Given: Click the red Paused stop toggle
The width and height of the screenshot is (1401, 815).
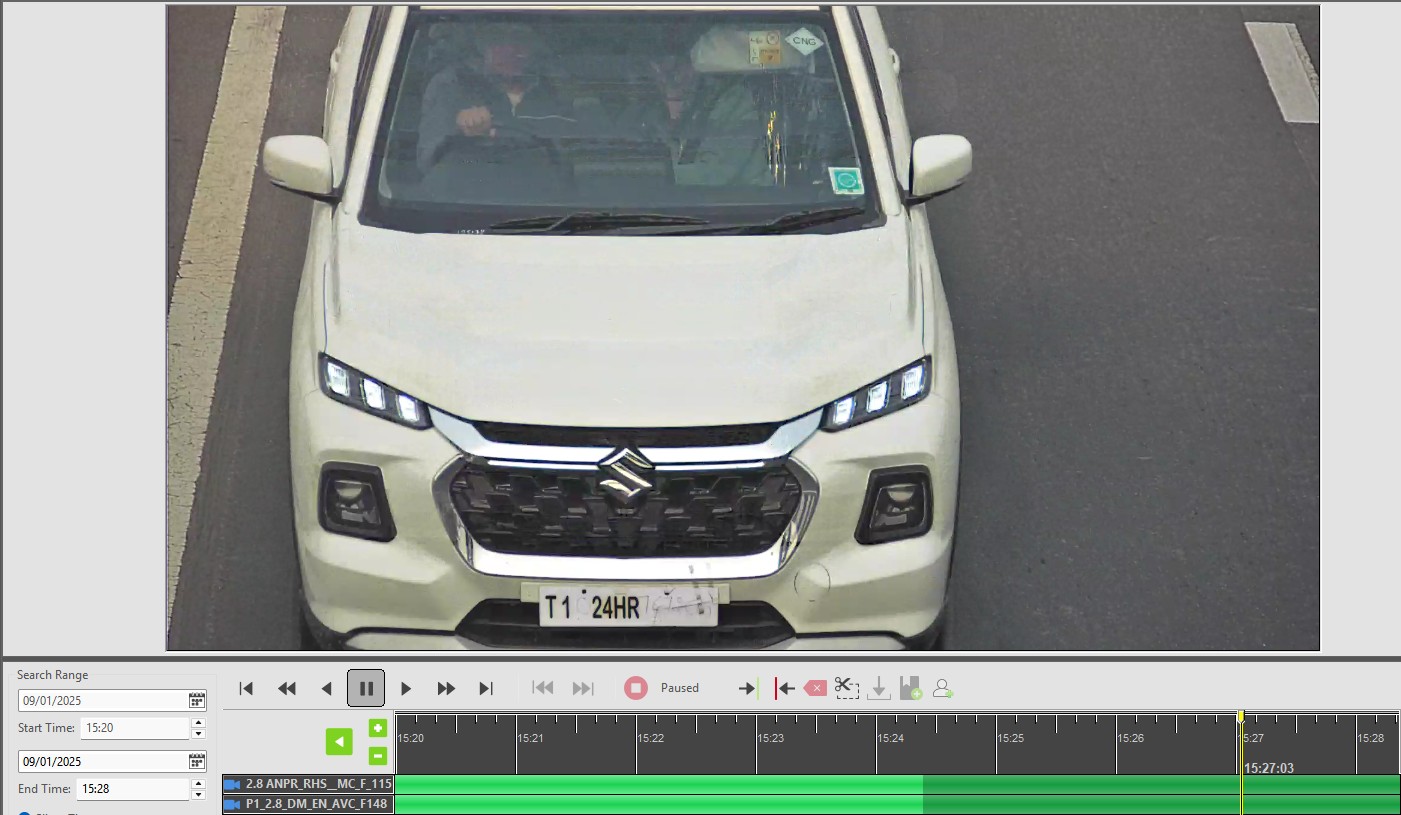Looking at the screenshot, I should point(636,687).
